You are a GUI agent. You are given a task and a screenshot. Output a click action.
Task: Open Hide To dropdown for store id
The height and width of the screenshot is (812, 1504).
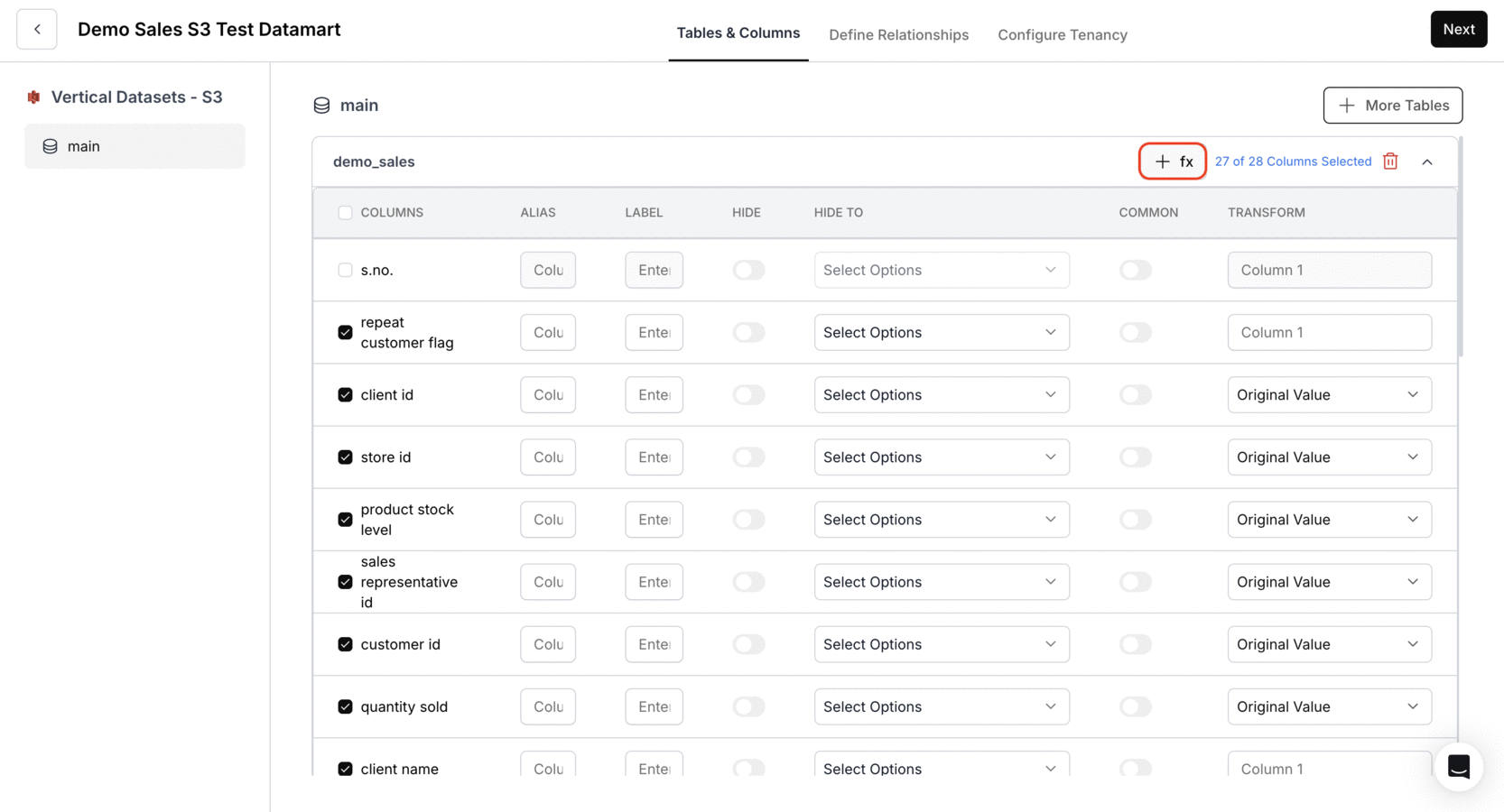(x=941, y=457)
